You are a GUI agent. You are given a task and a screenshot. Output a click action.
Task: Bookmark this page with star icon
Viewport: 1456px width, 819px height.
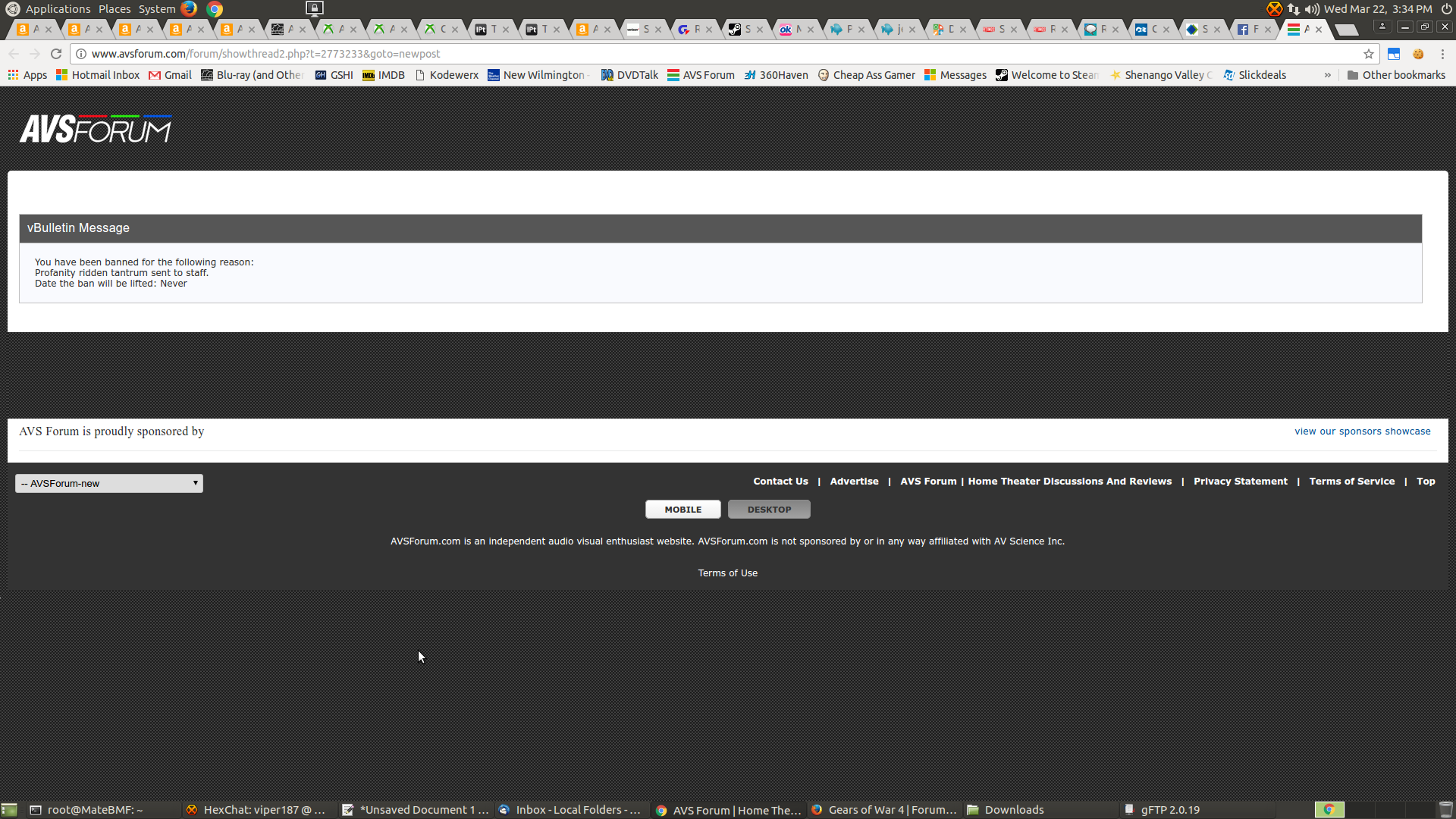pyautogui.click(x=1368, y=54)
